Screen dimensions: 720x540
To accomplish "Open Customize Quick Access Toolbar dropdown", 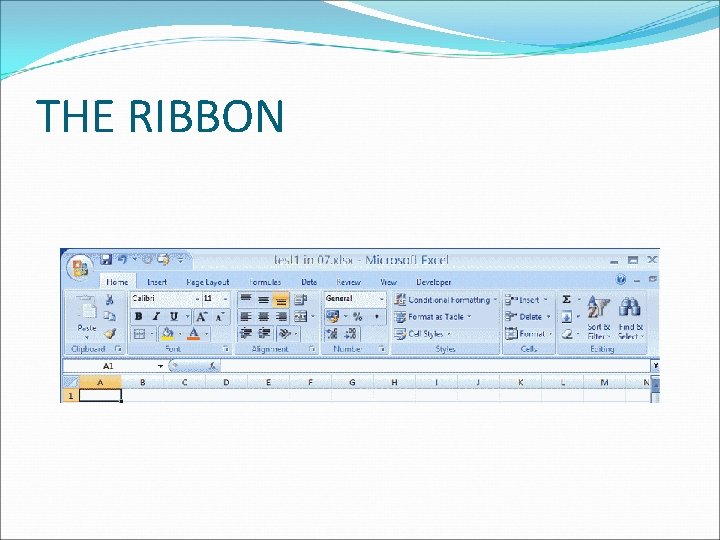I will [x=180, y=260].
